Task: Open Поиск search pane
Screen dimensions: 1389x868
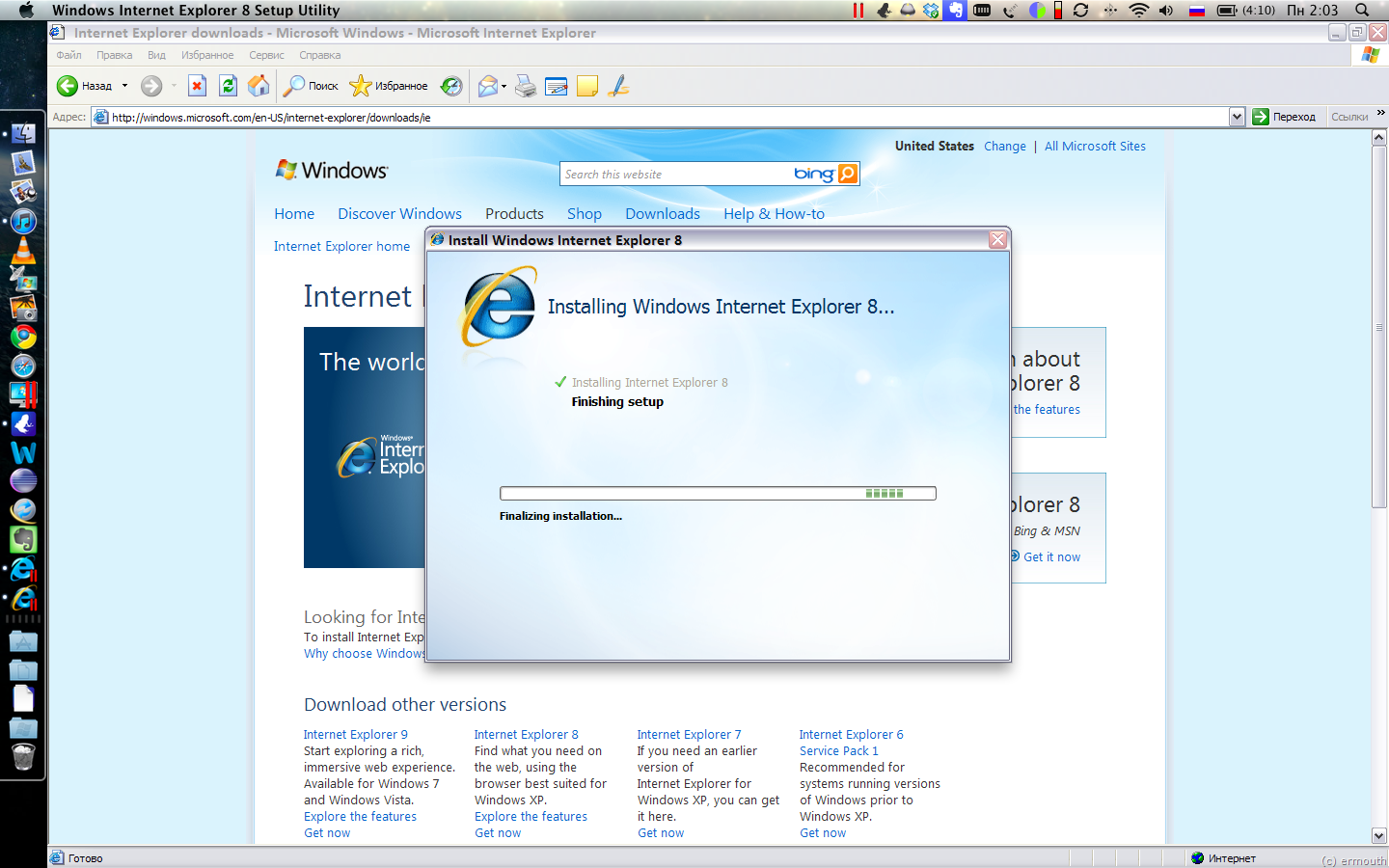Action: click(310, 86)
